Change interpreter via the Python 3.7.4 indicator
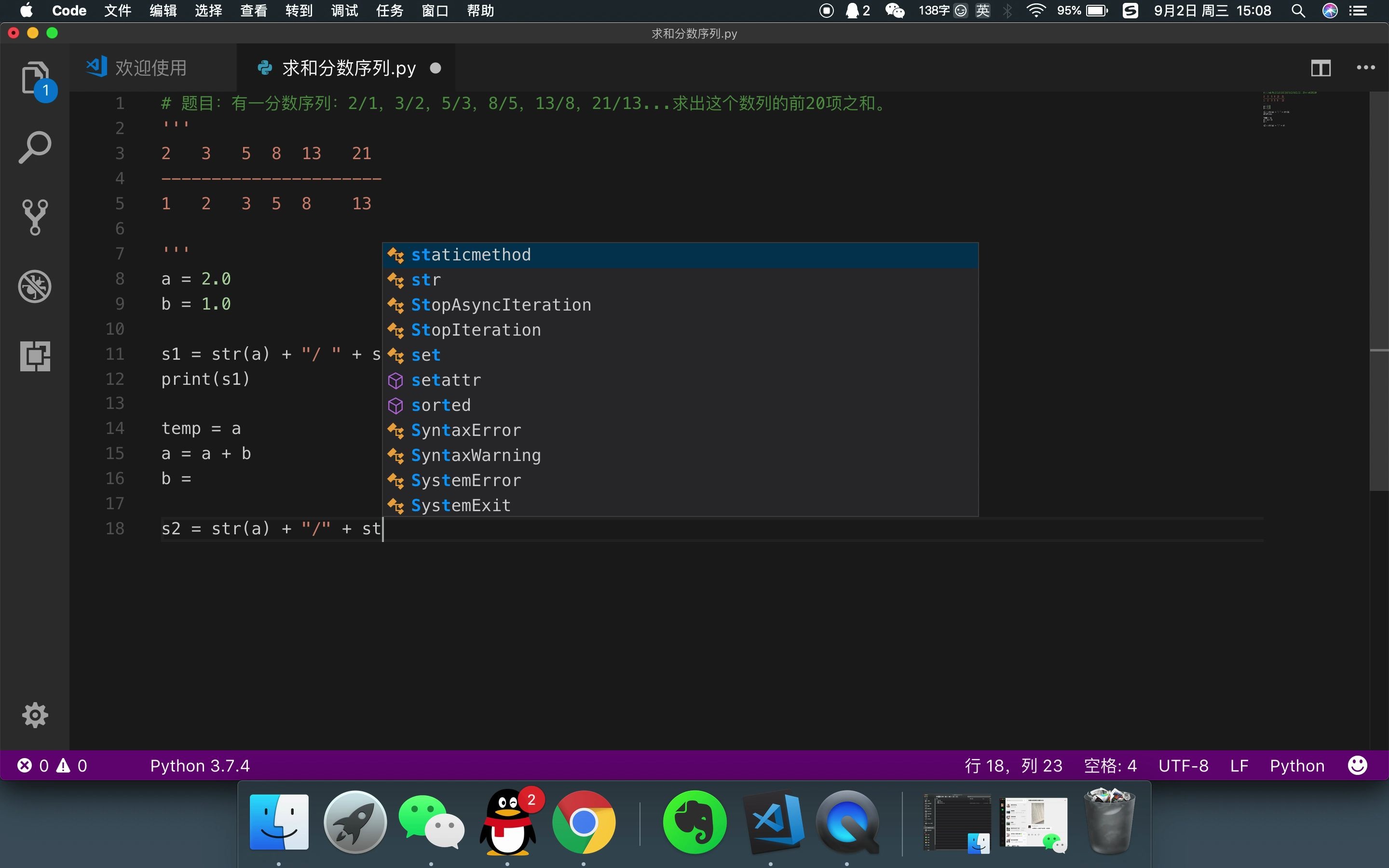This screenshot has width=1389, height=868. (x=200, y=765)
